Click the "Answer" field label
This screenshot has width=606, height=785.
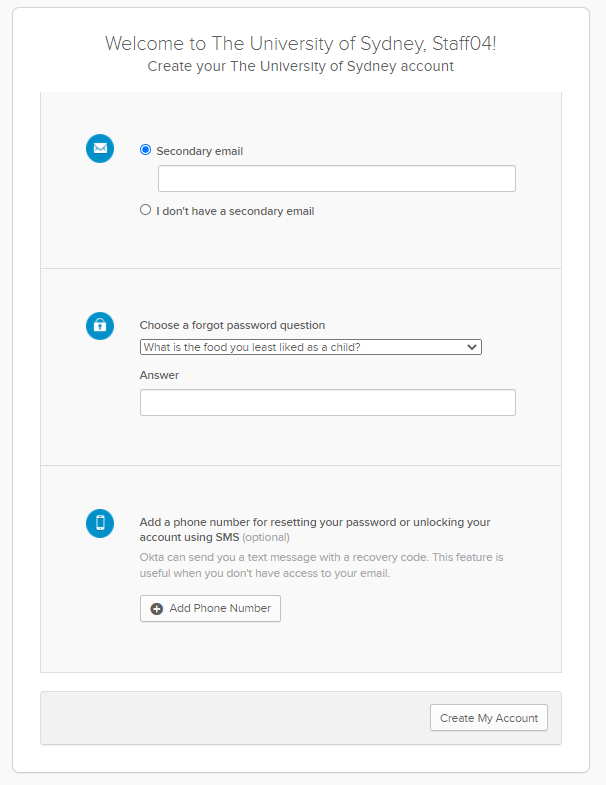coord(159,375)
